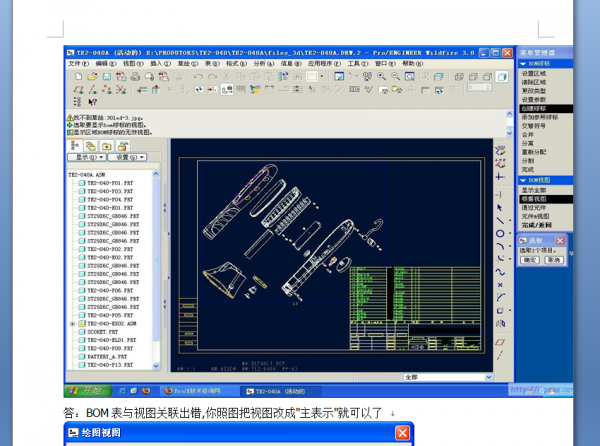Image resolution: width=600 pixels, height=446 pixels.
Task: Click the Save disk icon
Action: click(x=107, y=77)
